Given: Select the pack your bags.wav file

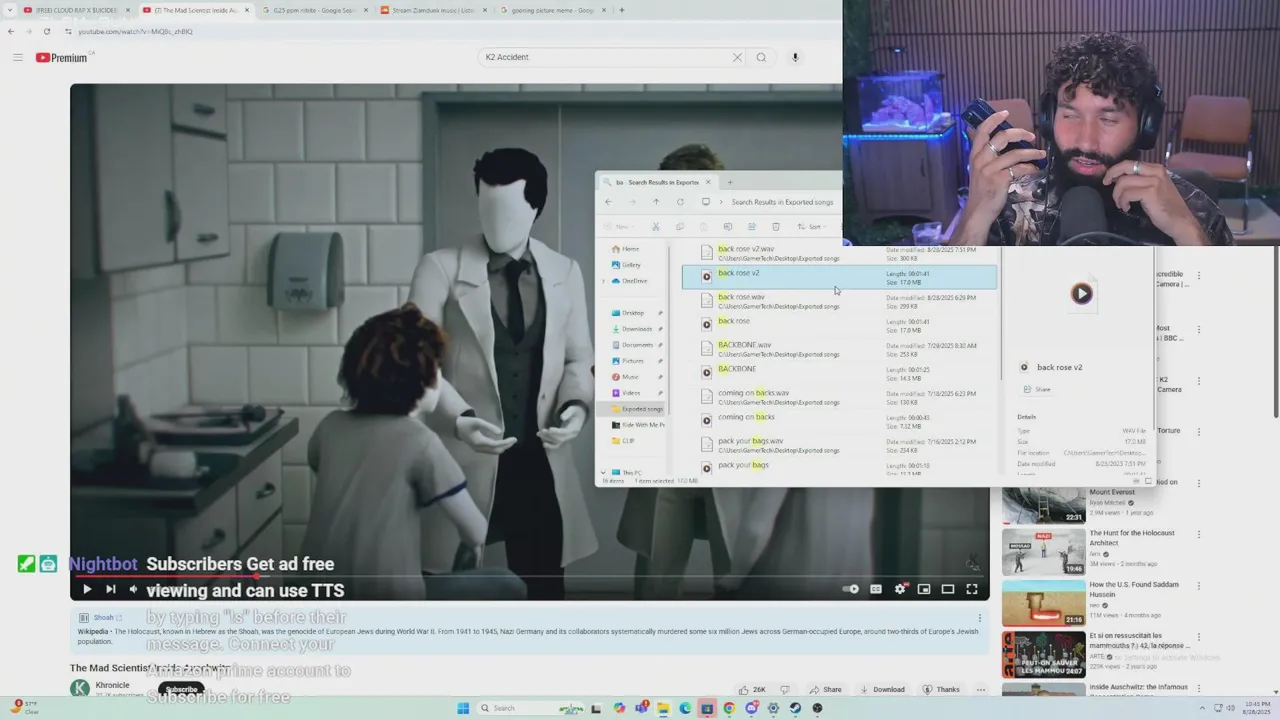Looking at the screenshot, I should 840,445.
